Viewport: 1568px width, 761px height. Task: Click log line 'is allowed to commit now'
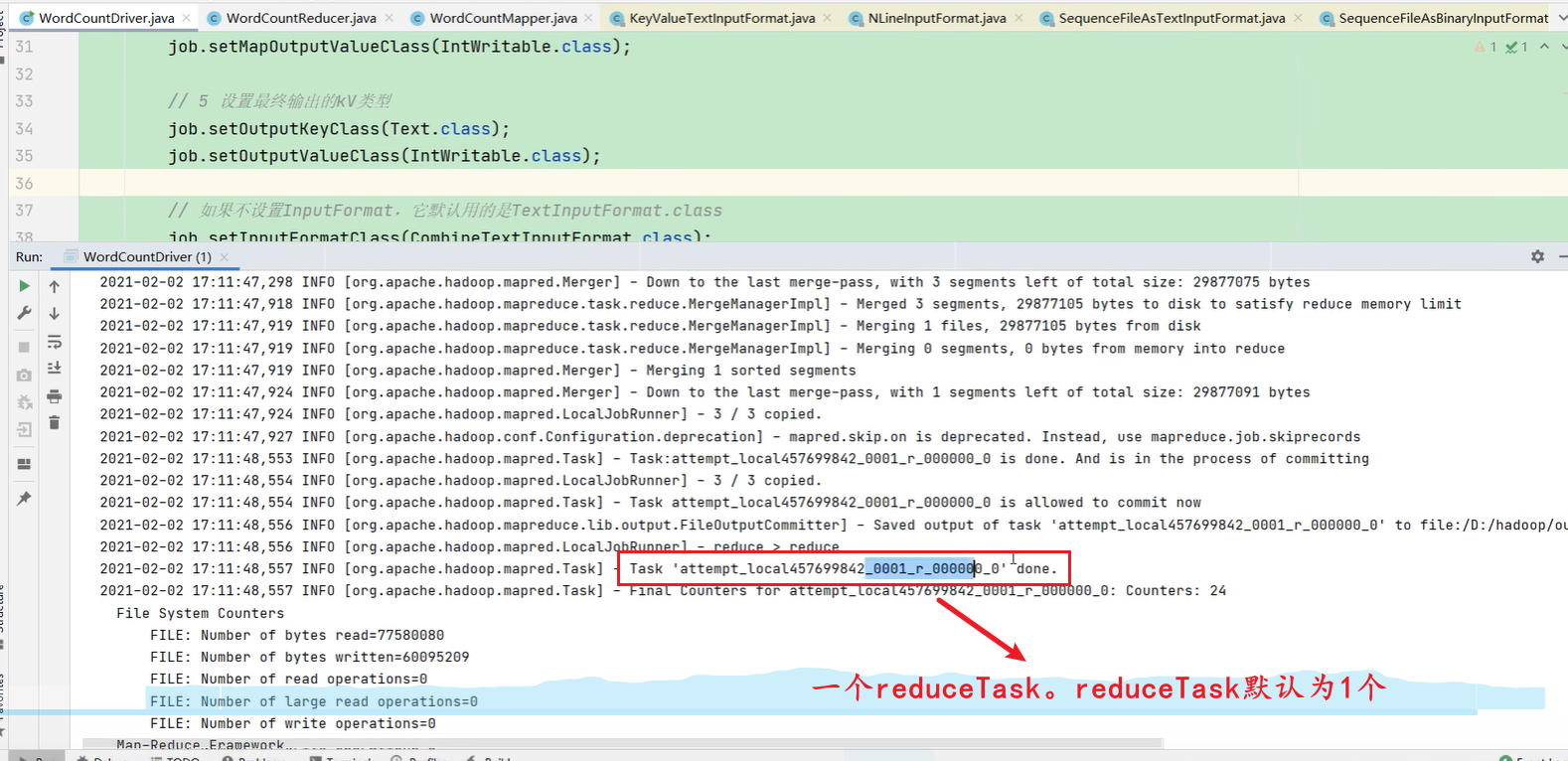coord(650,502)
